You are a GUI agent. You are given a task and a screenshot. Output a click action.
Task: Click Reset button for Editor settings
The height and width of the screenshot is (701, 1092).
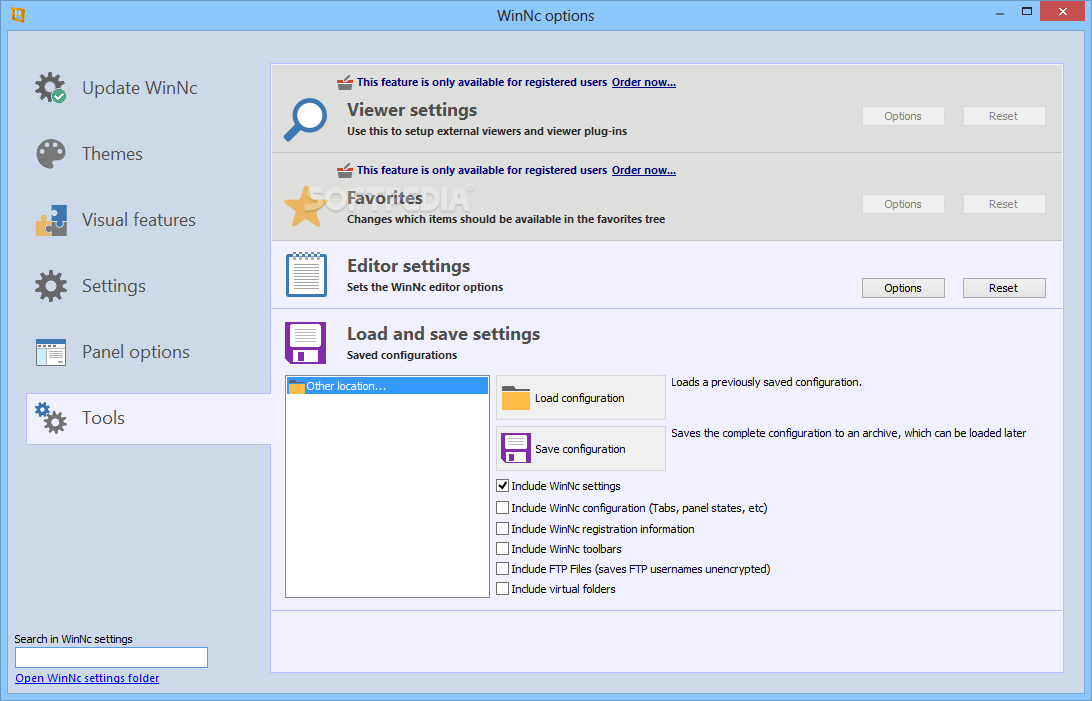1004,288
